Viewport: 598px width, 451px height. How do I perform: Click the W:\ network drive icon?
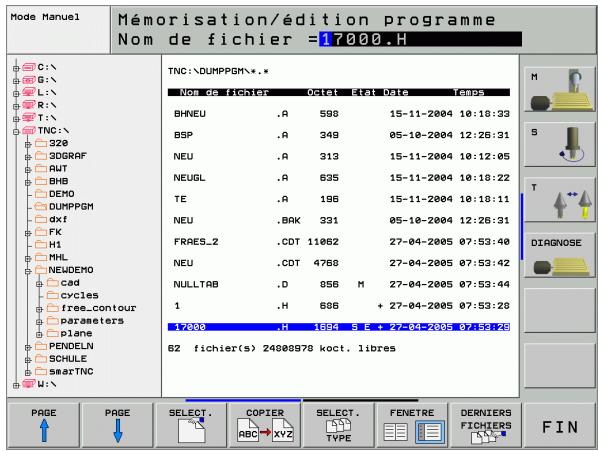(29, 384)
